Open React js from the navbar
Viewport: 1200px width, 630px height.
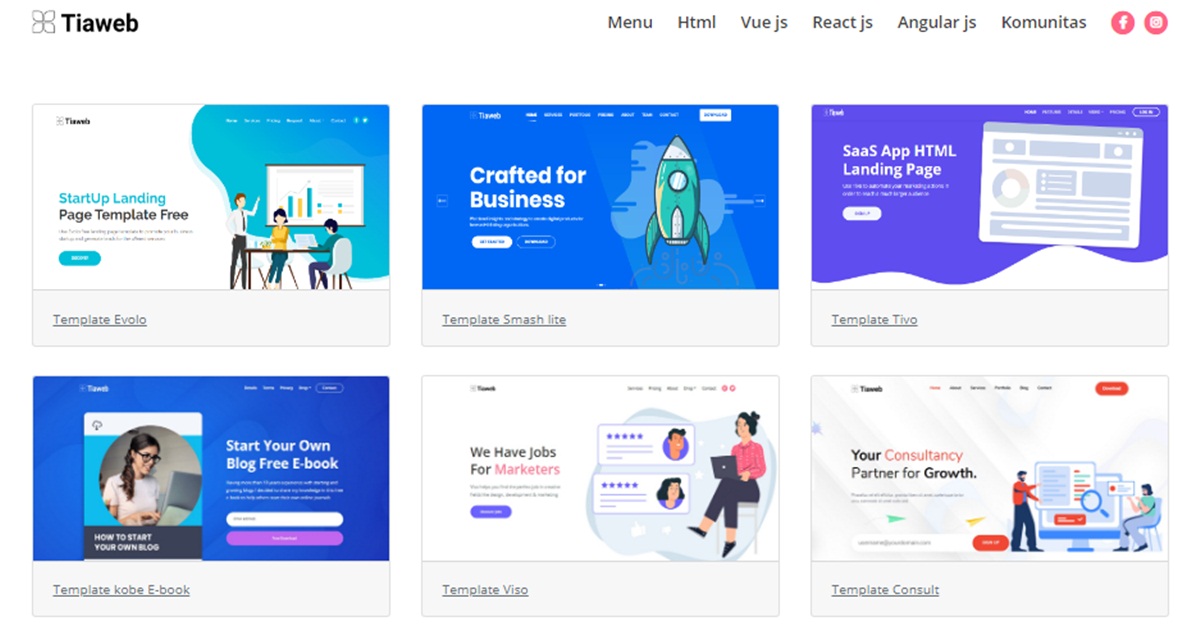[842, 22]
